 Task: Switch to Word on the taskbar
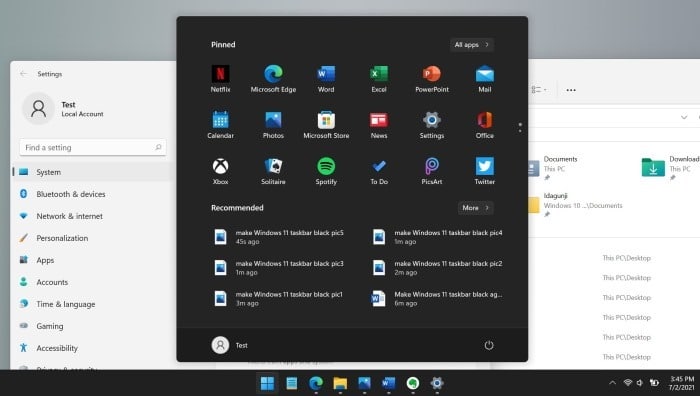(x=388, y=383)
